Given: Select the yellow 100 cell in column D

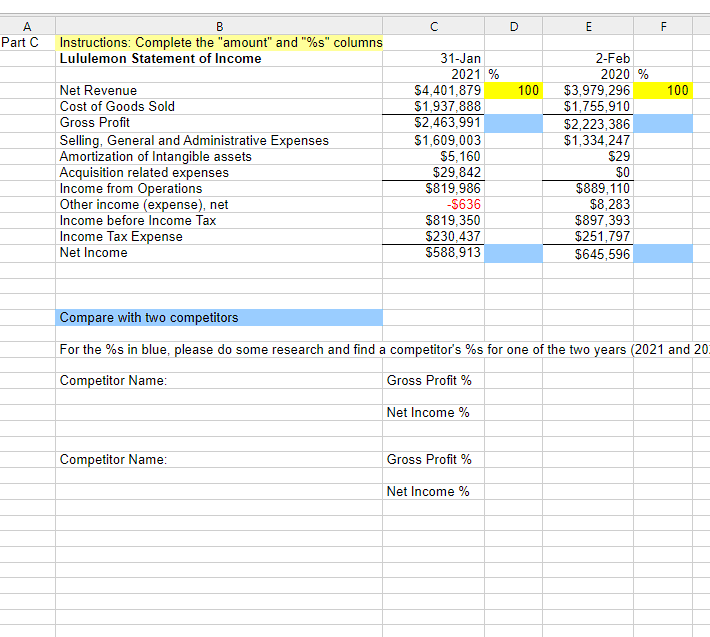Looking at the screenshot, I should (x=513, y=91).
